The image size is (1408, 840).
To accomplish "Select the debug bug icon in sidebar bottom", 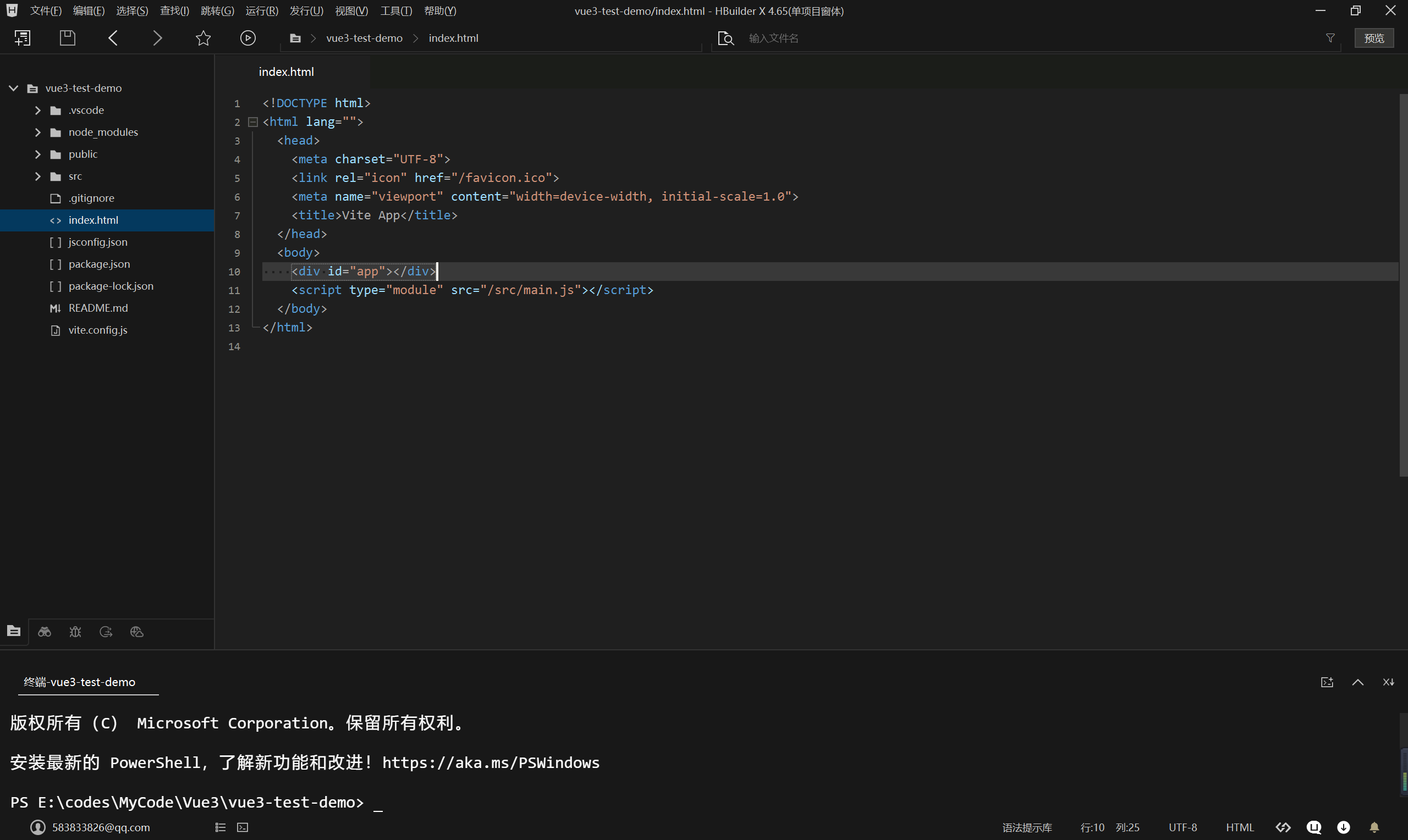I will [75, 632].
